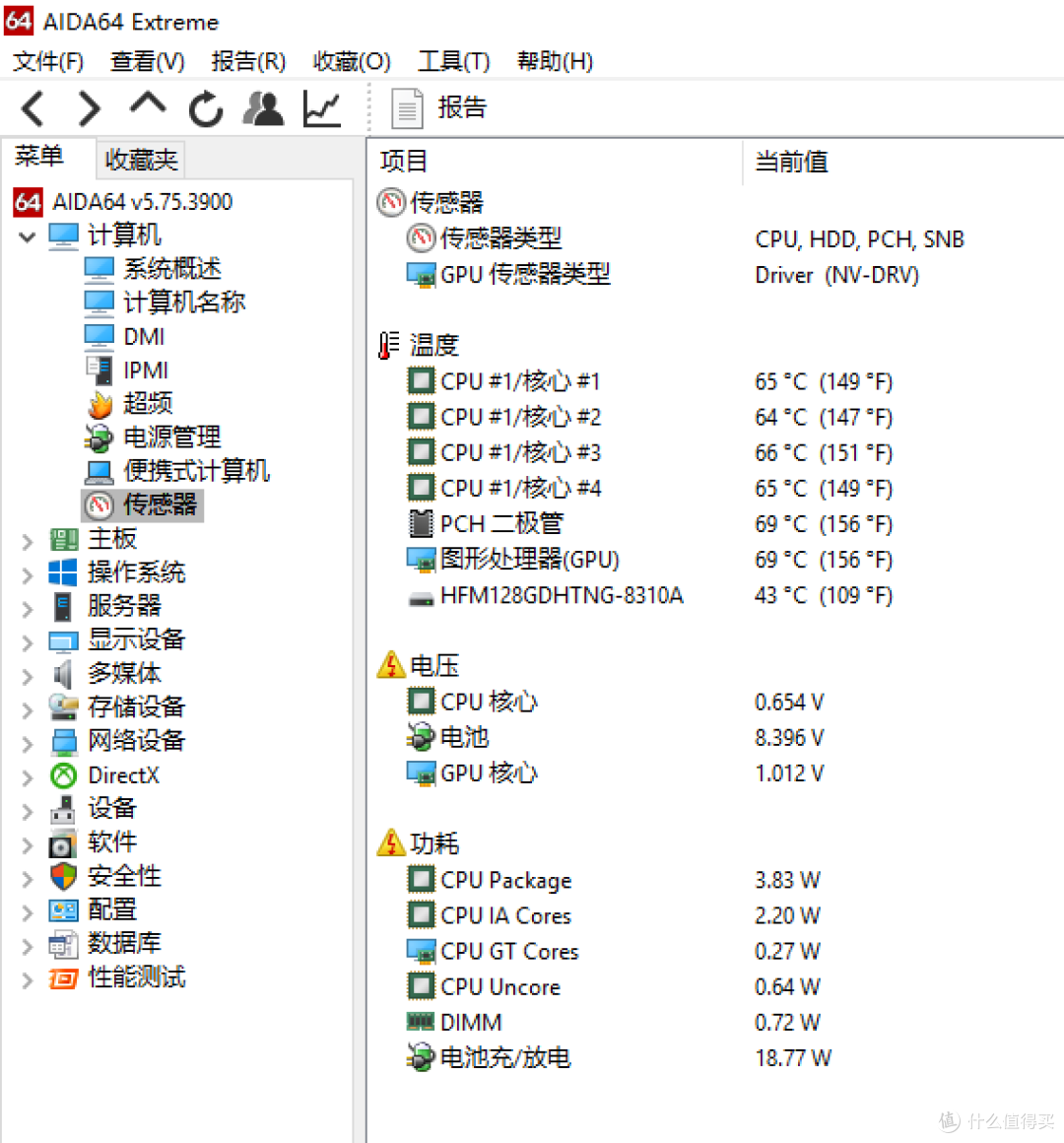Expand the 安全性 tree node

tap(27, 878)
